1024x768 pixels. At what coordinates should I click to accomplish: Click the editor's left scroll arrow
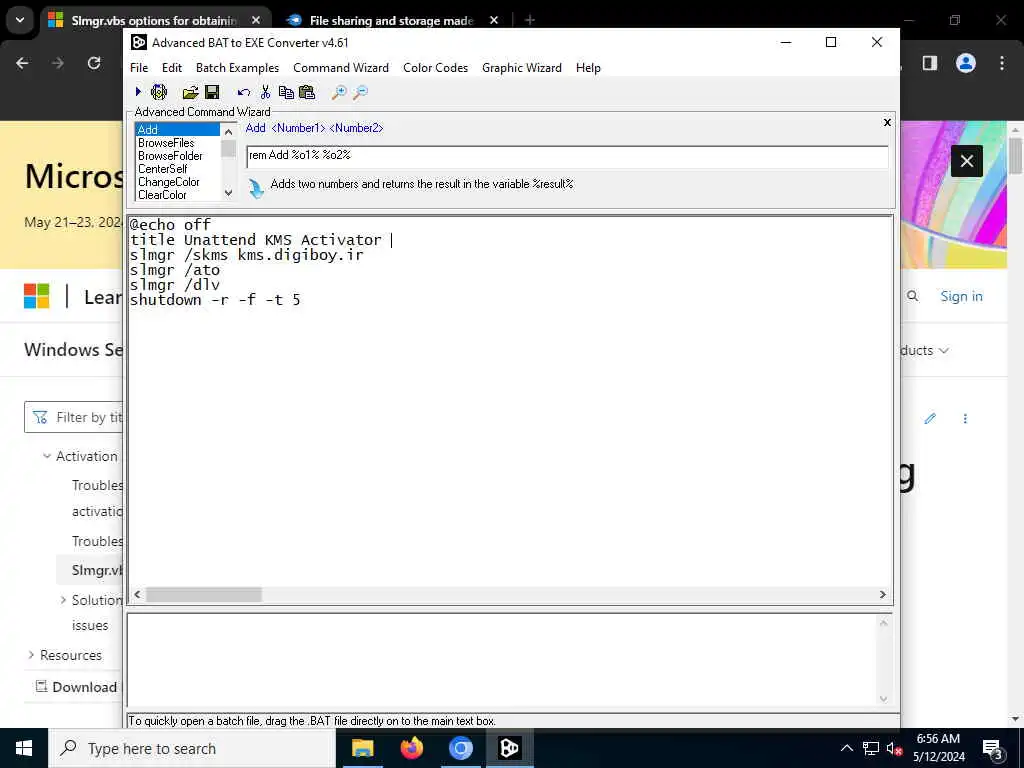coord(138,594)
